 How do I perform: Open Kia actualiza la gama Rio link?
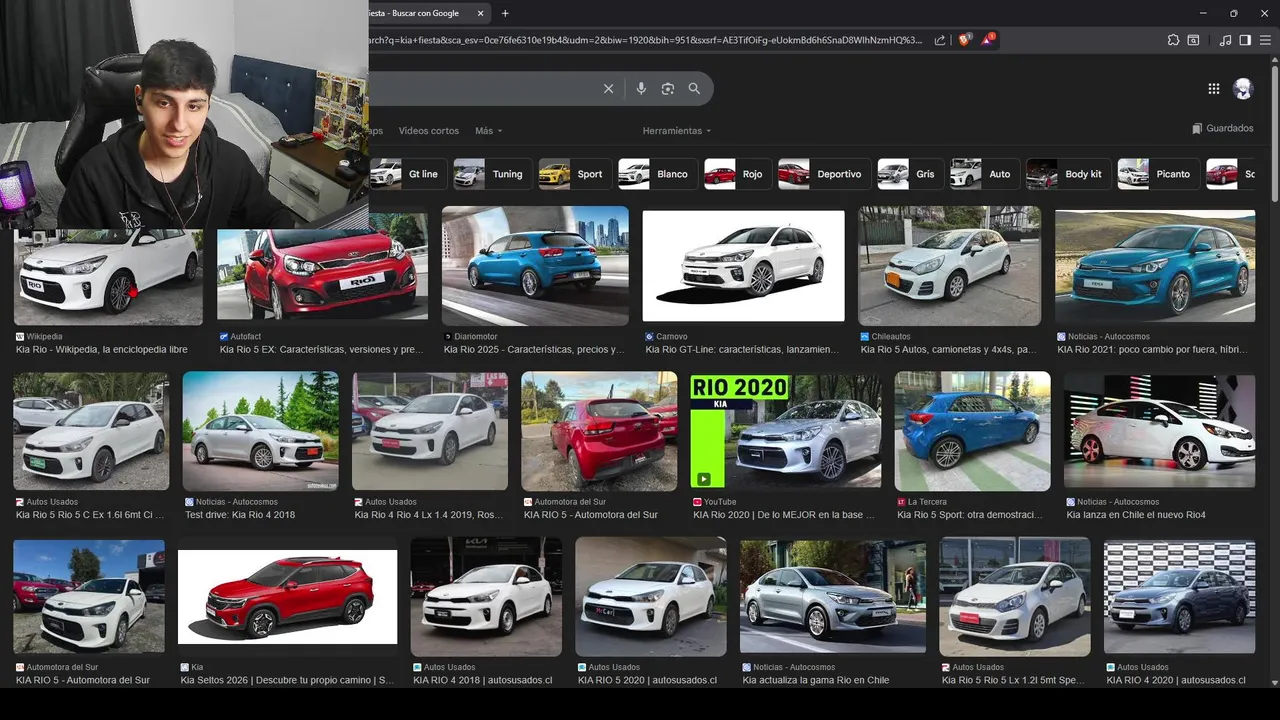[816, 680]
